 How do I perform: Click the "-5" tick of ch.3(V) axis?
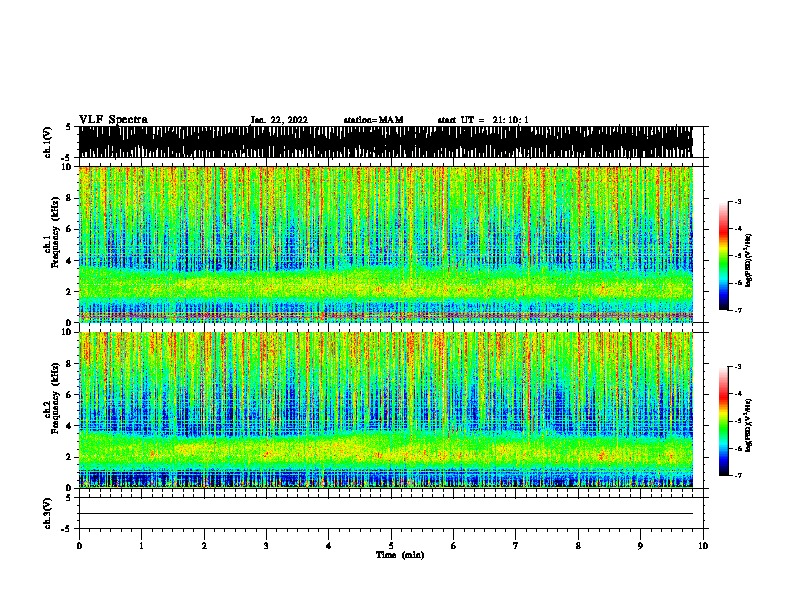click(x=67, y=529)
